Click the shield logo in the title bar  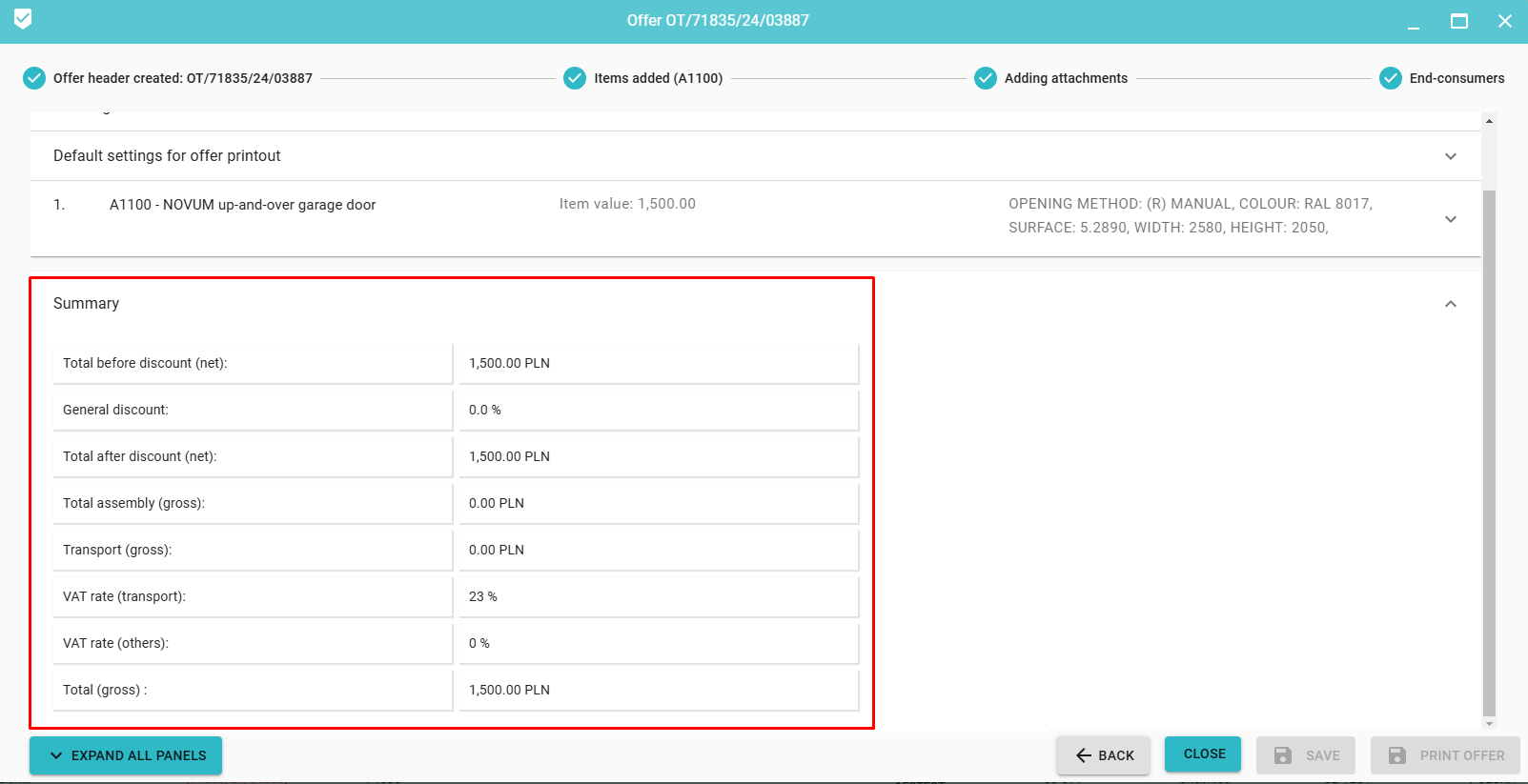pos(23,19)
